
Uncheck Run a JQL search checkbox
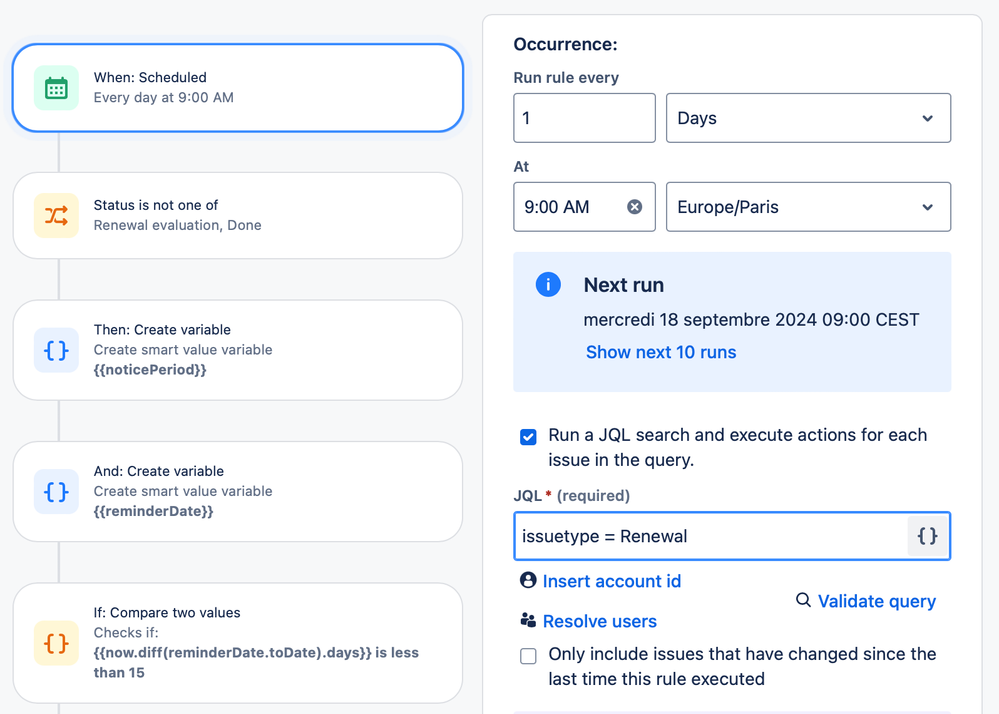tap(528, 437)
